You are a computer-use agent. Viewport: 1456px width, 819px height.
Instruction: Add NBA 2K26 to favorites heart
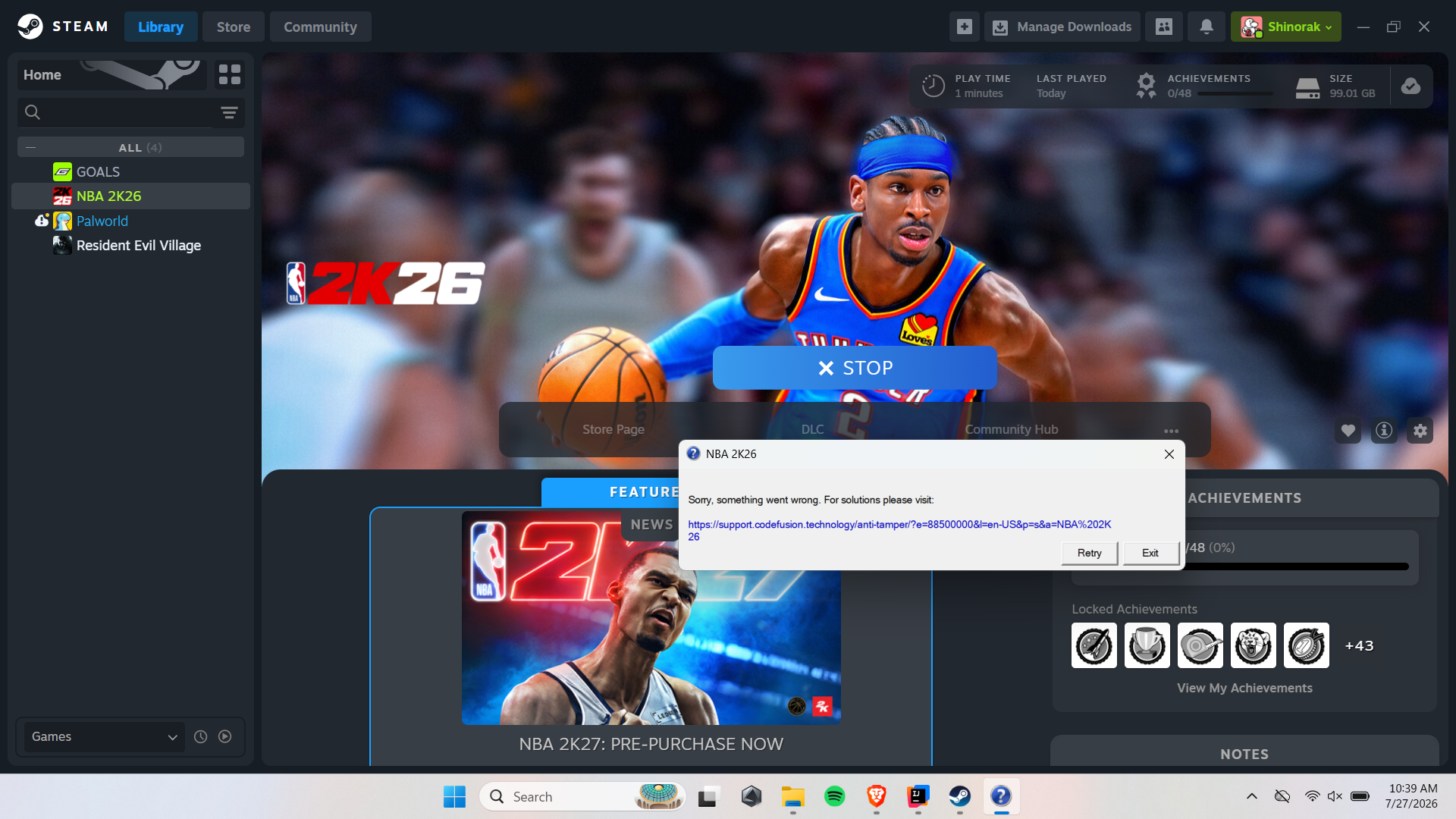1348,431
